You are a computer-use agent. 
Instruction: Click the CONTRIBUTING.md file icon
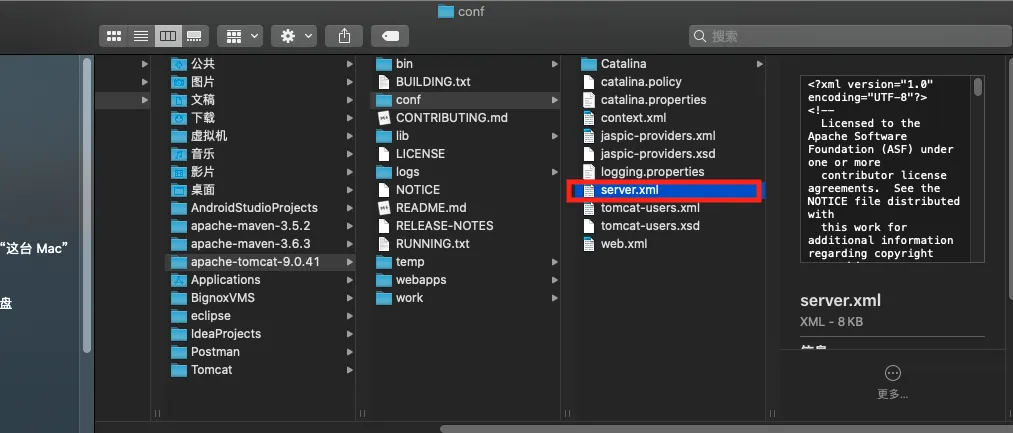coord(384,118)
